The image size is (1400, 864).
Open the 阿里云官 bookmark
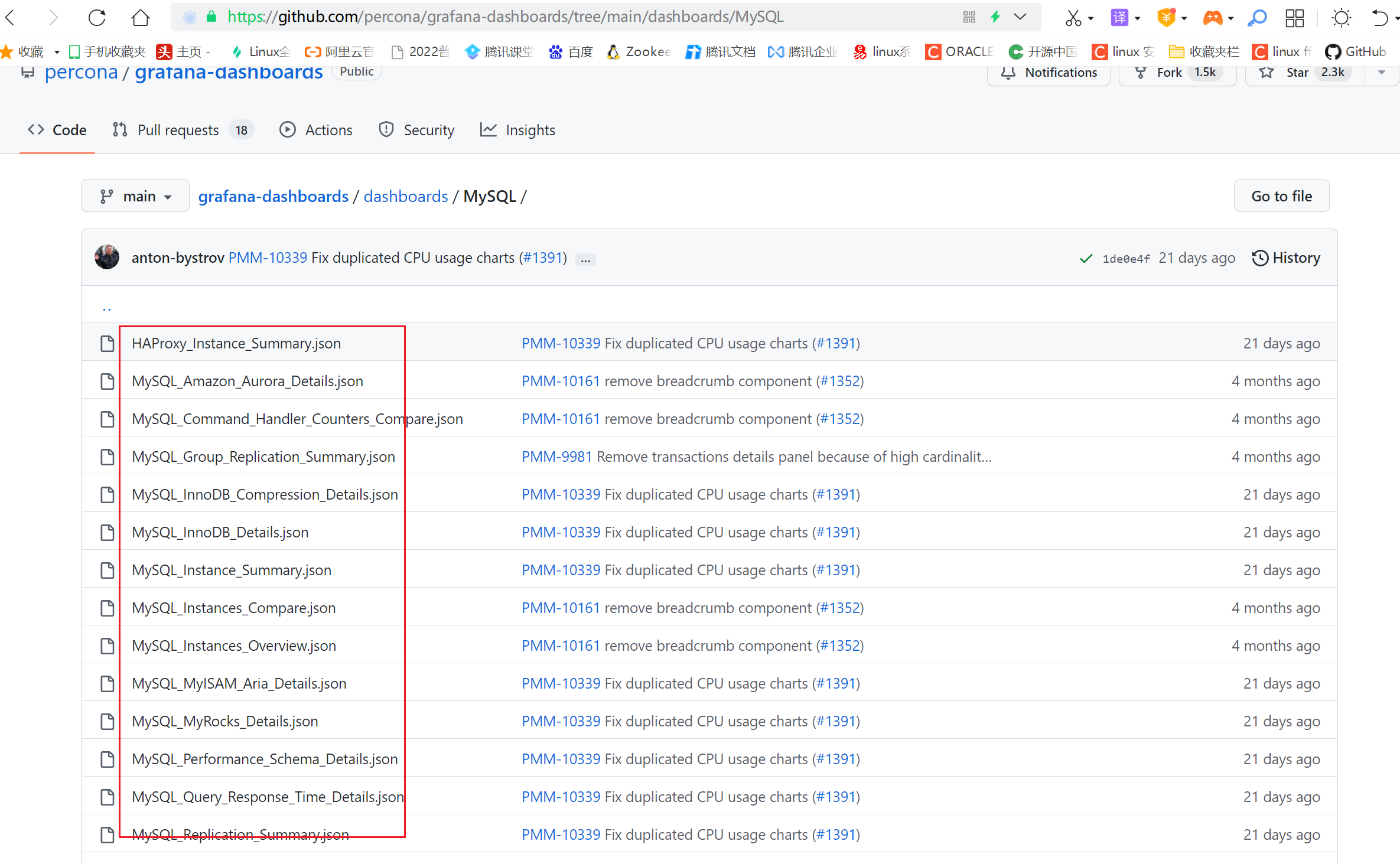pos(339,52)
